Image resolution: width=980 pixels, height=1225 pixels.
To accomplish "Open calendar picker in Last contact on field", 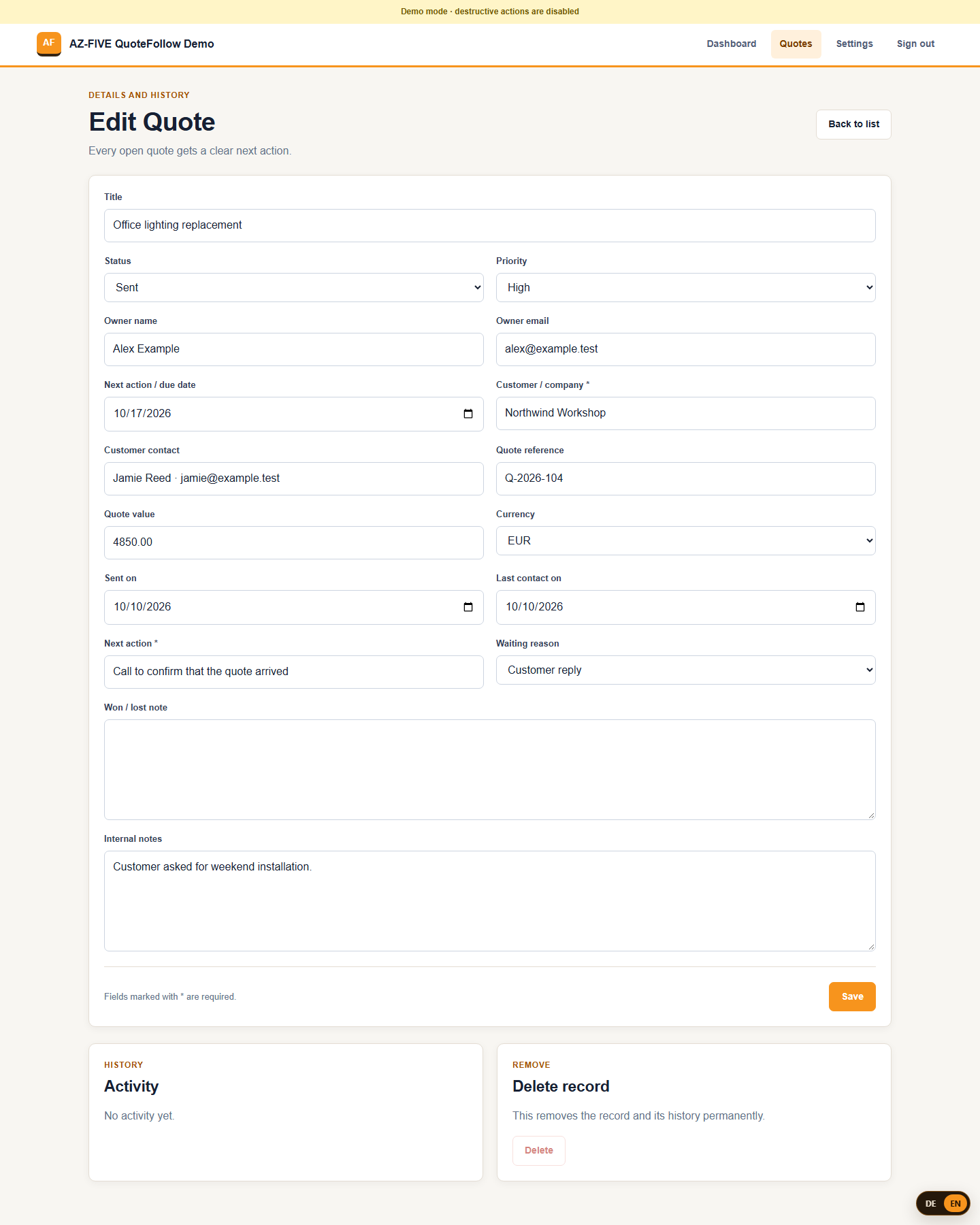I will tap(860, 607).
